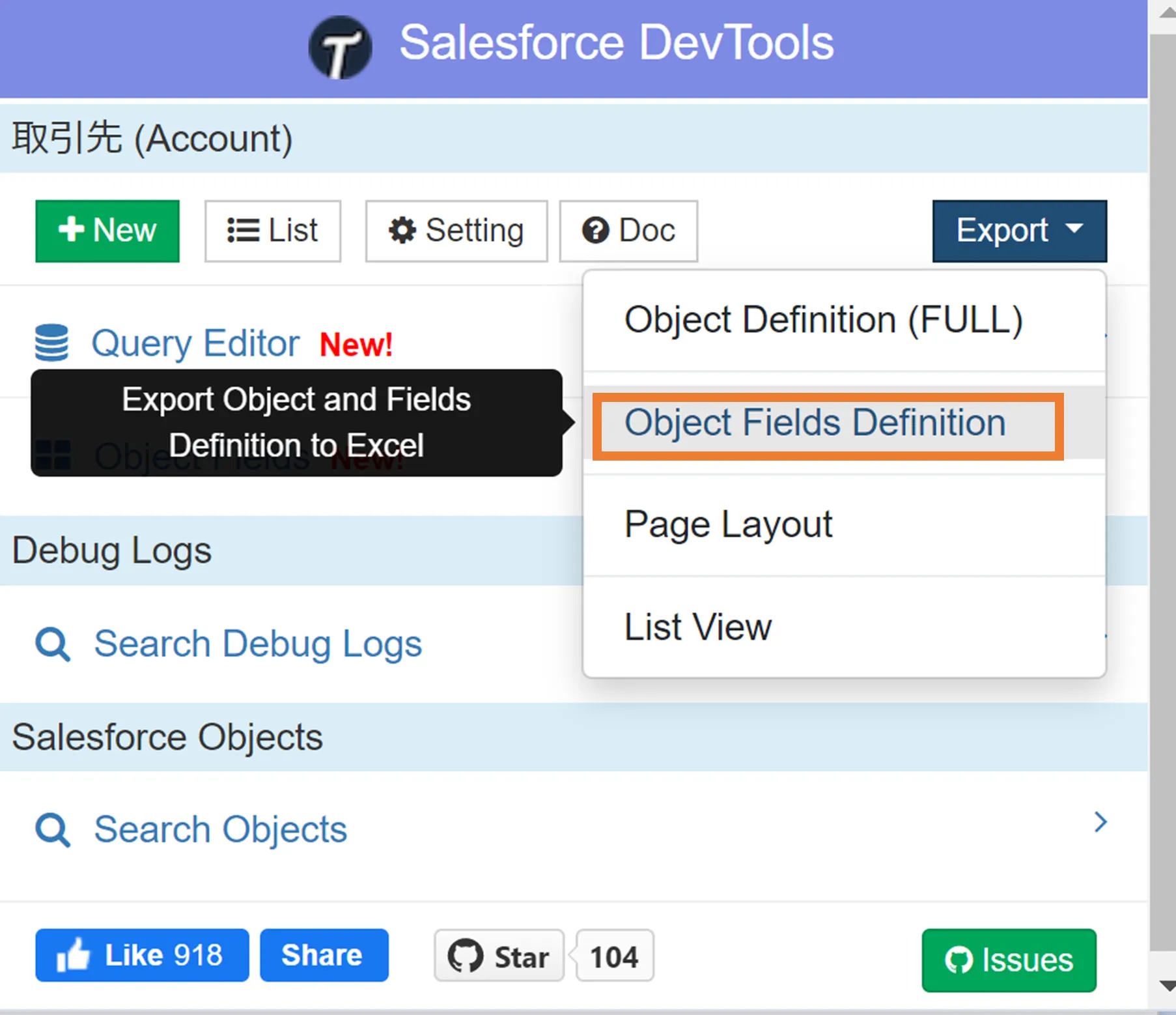The width and height of the screenshot is (1176, 1015).
Task: Click the database icon beside Query Editor
Action: pyautogui.click(x=51, y=341)
